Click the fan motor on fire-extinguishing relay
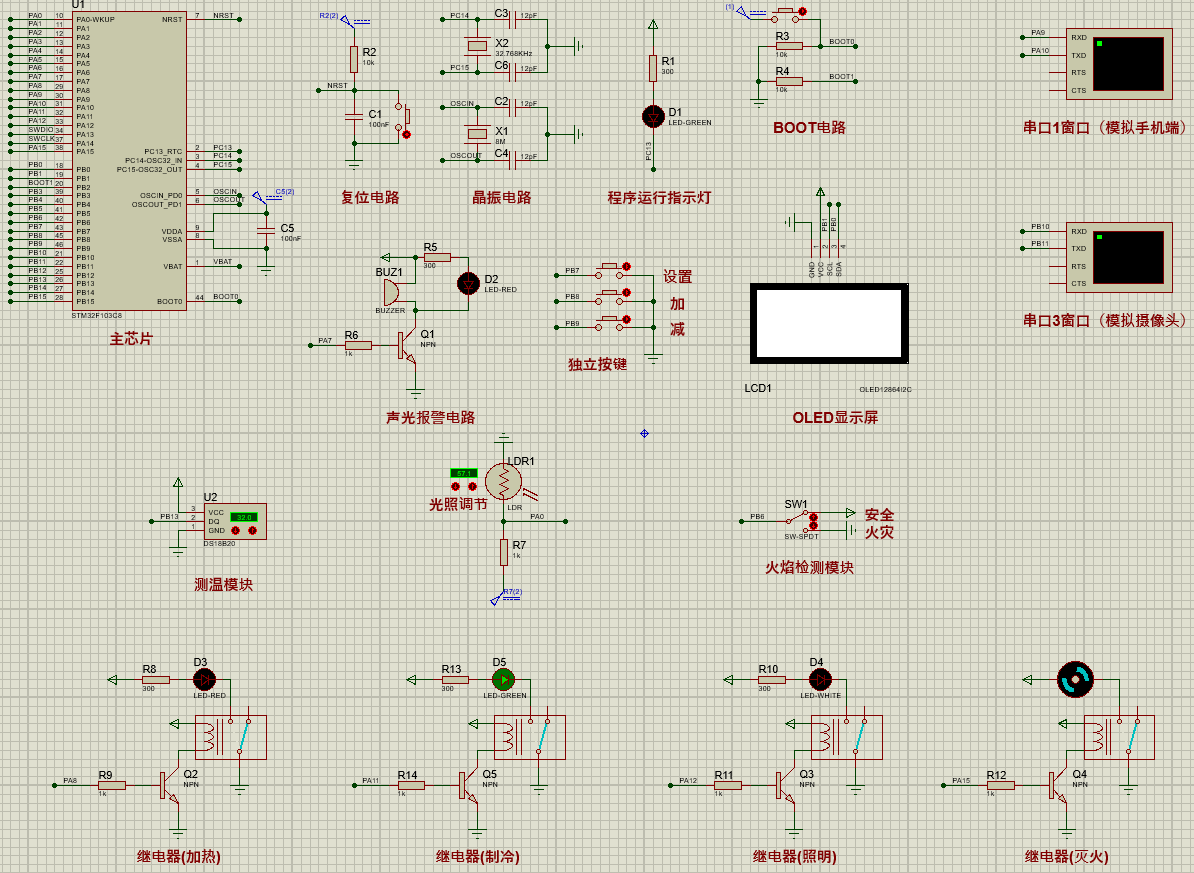This screenshot has width=1194, height=873. (x=1075, y=680)
